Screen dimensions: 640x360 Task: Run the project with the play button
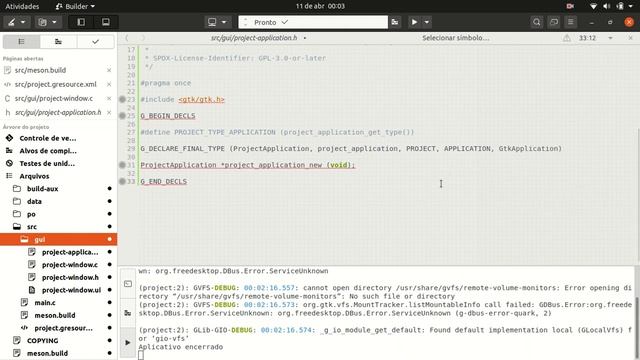click(414, 22)
